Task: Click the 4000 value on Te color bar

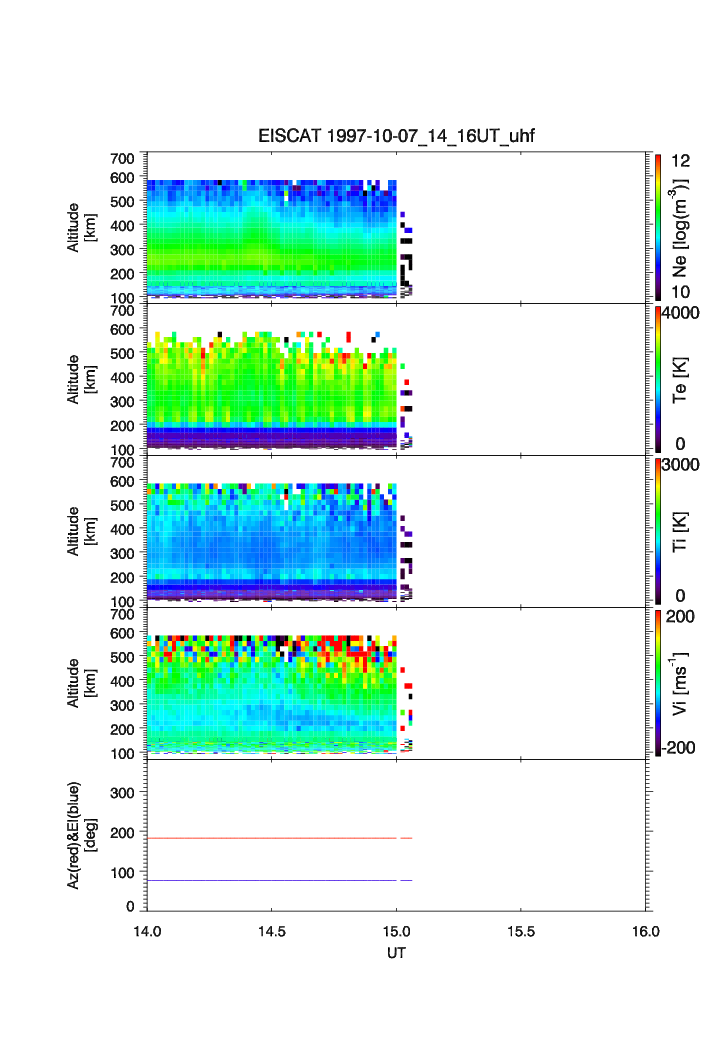Action: (x=680, y=313)
